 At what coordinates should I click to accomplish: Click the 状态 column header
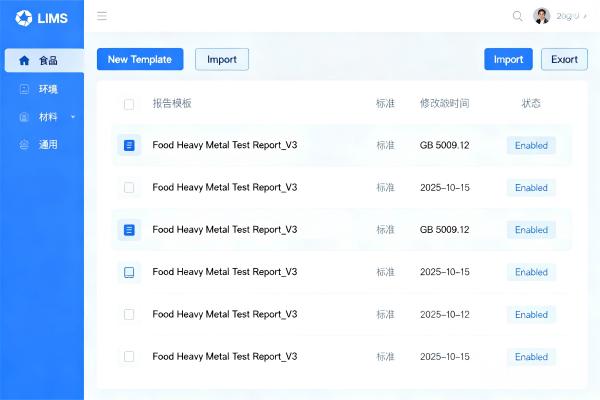coord(531,103)
